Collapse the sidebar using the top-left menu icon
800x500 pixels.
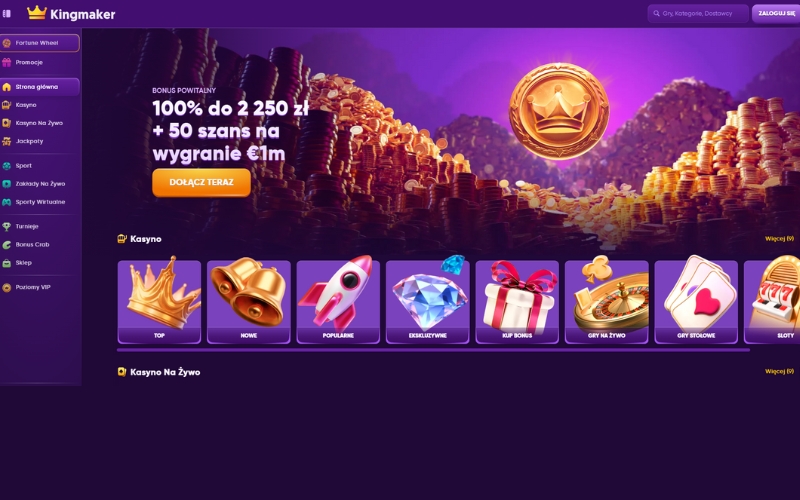tap(7, 14)
